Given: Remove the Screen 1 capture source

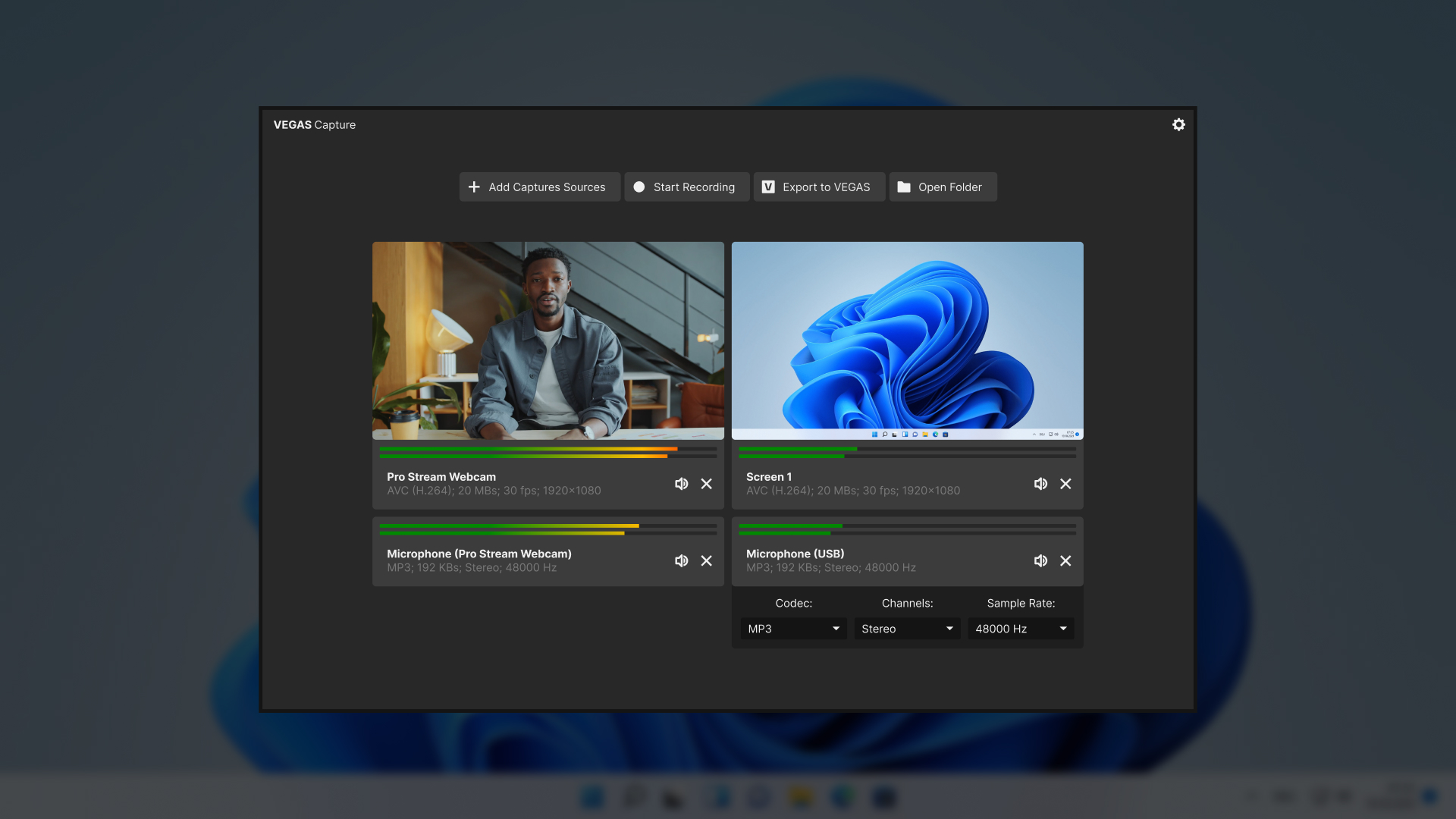Looking at the screenshot, I should 1065,483.
